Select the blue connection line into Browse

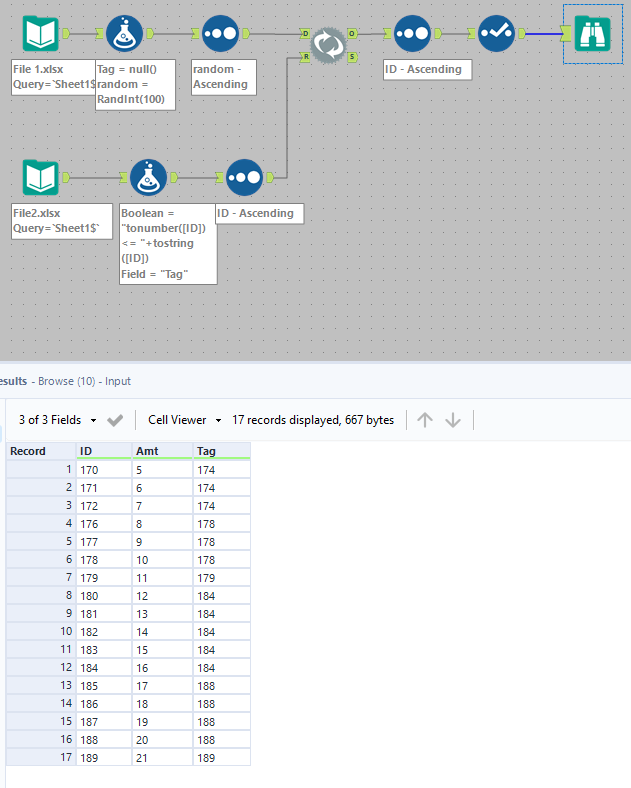(x=544, y=34)
